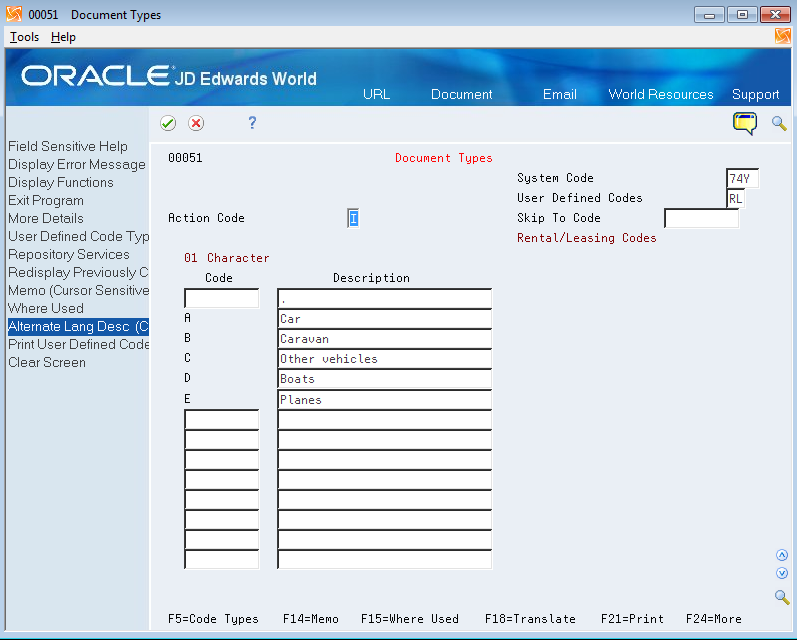This screenshot has width=797, height=640.
Task: Click the first blank Code field
Action: click(222, 298)
